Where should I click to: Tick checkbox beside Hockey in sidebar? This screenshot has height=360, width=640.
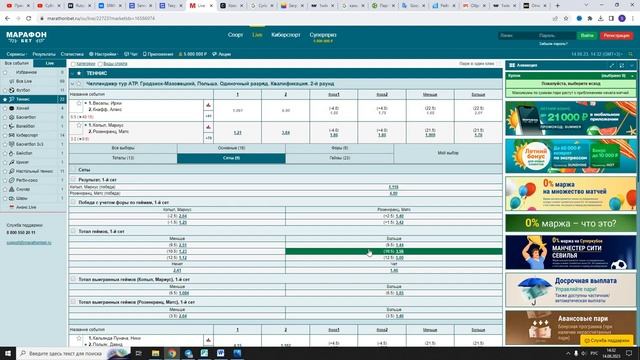[x=5, y=108]
